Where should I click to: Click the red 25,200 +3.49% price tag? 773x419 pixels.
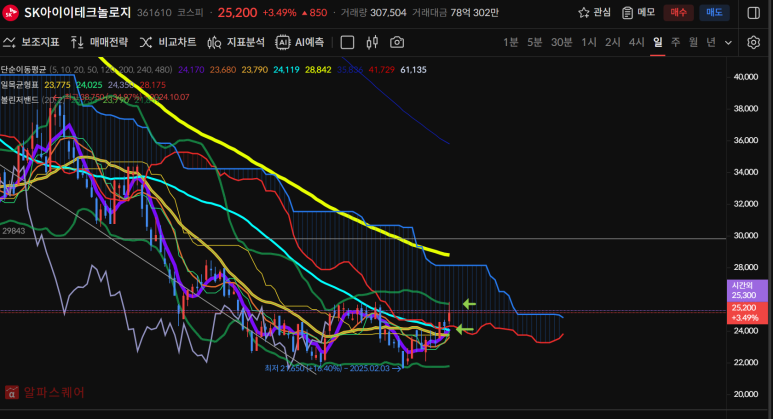click(x=747, y=313)
